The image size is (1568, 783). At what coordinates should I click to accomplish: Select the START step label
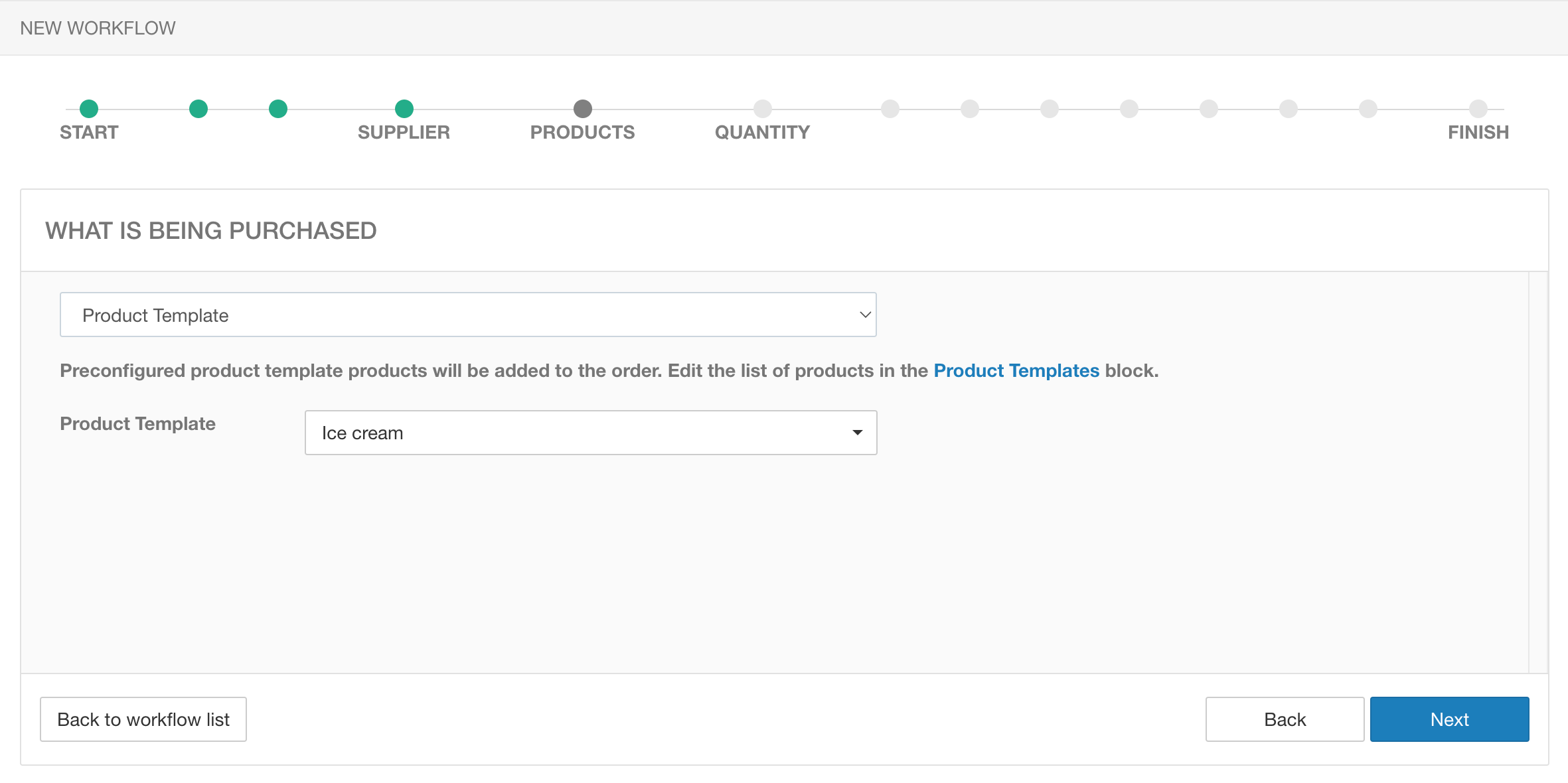point(89,133)
